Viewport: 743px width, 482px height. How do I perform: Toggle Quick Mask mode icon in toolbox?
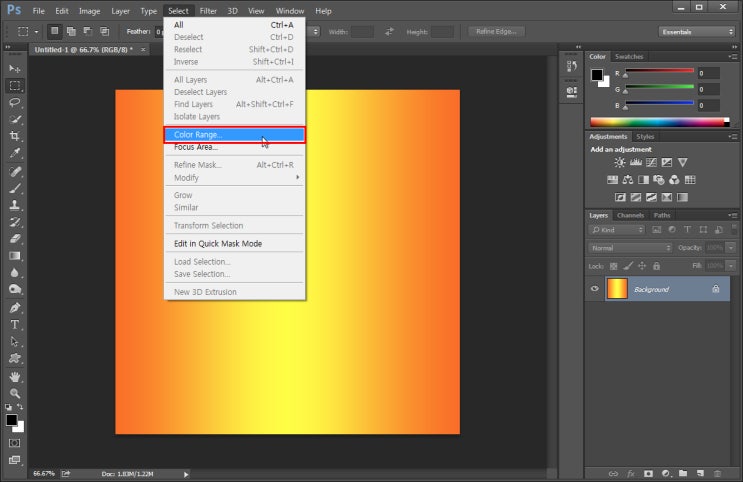tap(15, 443)
